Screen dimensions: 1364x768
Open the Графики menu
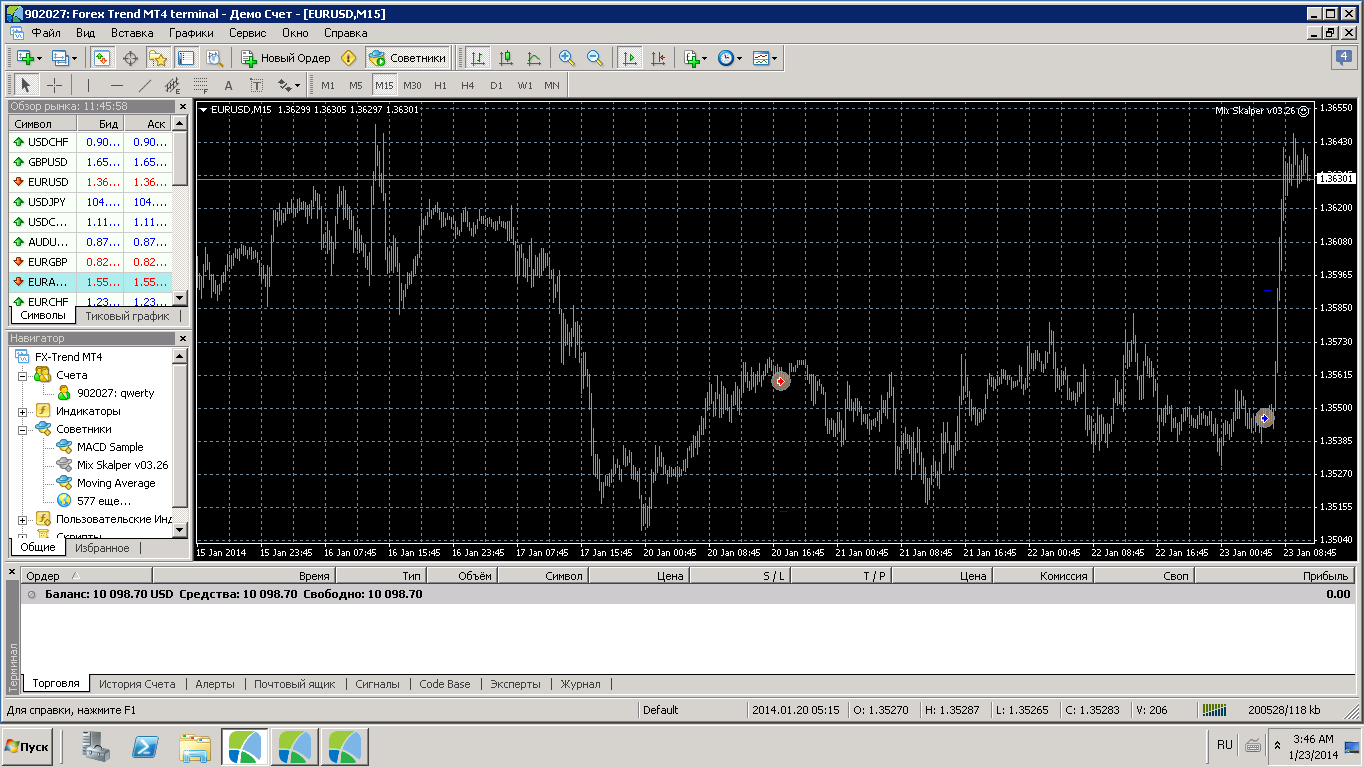point(191,32)
